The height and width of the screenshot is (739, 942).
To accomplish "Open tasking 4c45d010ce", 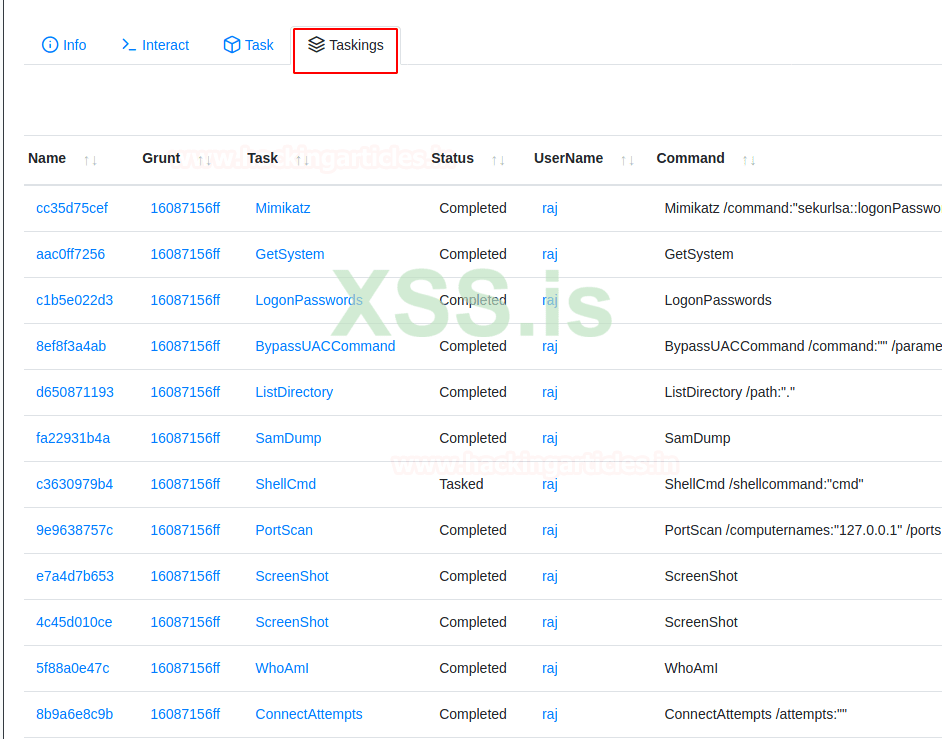I will coord(74,622).
